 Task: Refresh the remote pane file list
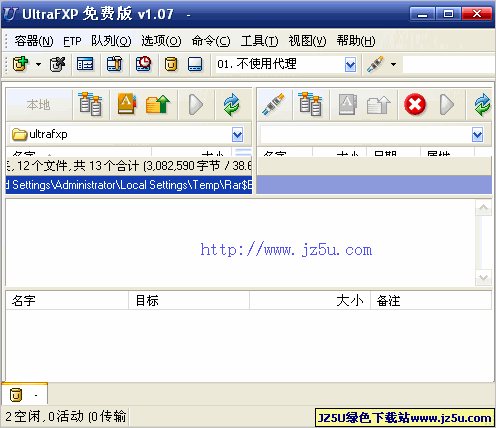[482, 105]
